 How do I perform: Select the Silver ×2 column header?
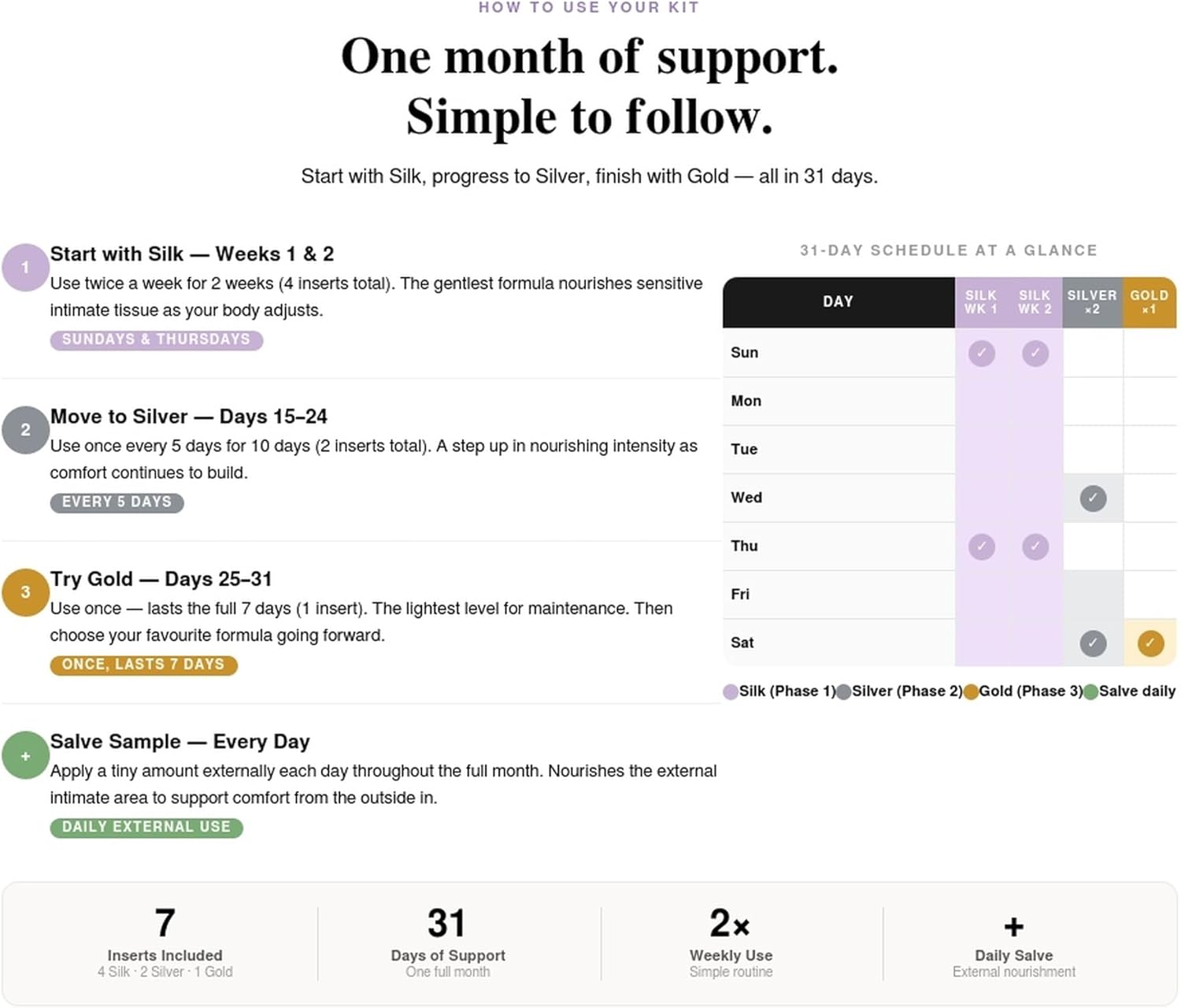(x=1092, y=302)
